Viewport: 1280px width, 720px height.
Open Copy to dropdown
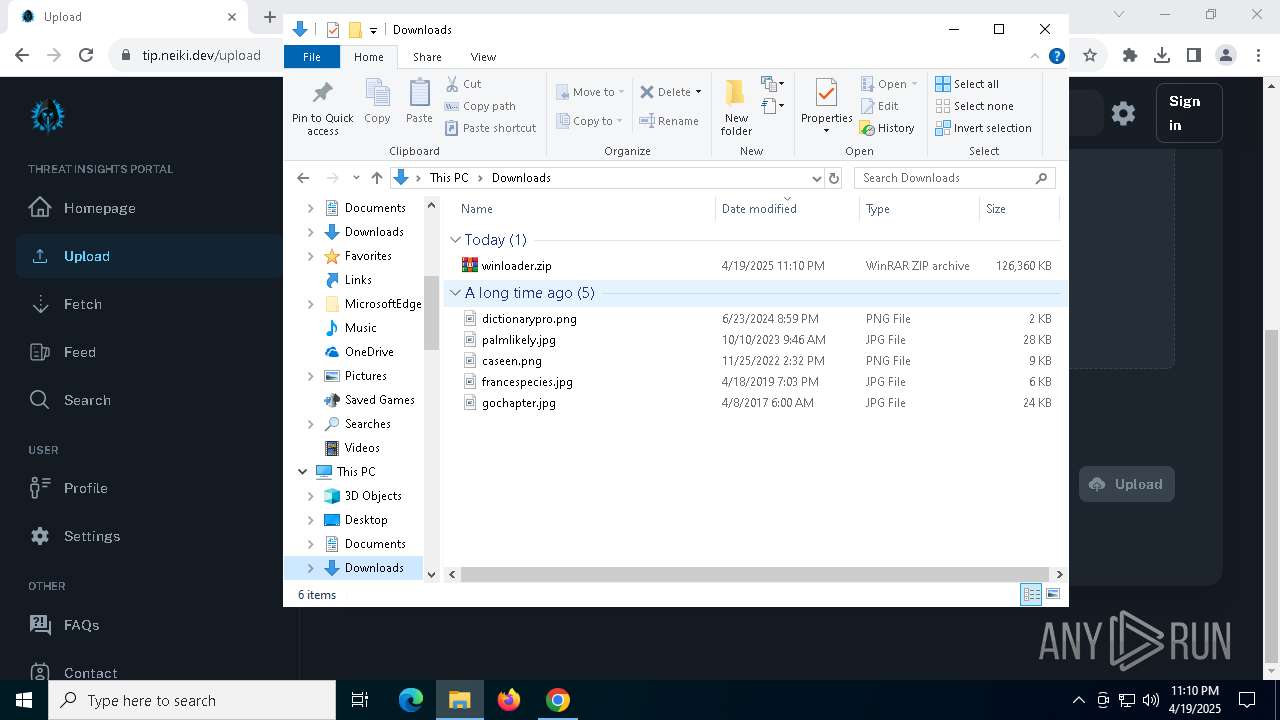[590, 121]
